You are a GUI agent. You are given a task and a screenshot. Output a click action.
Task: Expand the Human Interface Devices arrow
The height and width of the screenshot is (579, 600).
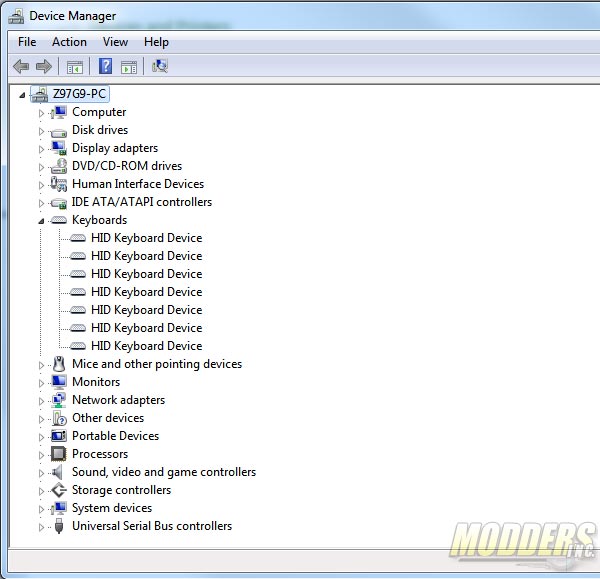[x=41, y=185]
